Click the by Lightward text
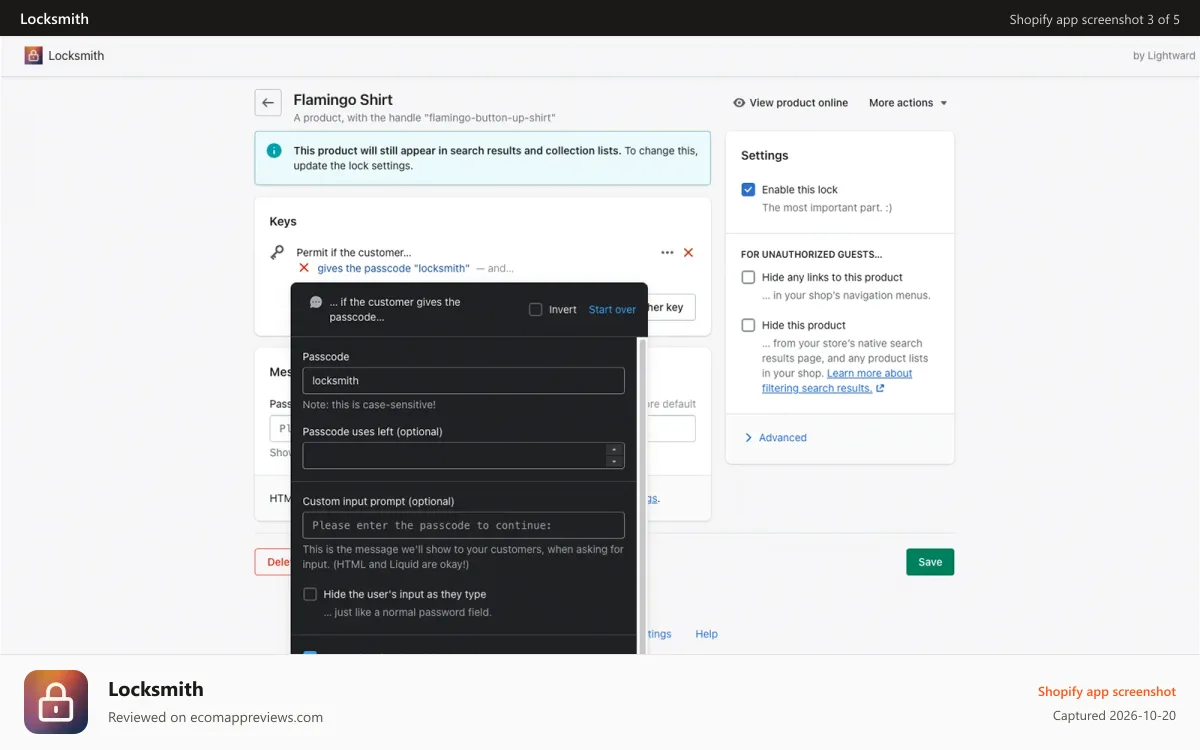The height and width of the screenshot is (750, 1200). click(1164, 56)
